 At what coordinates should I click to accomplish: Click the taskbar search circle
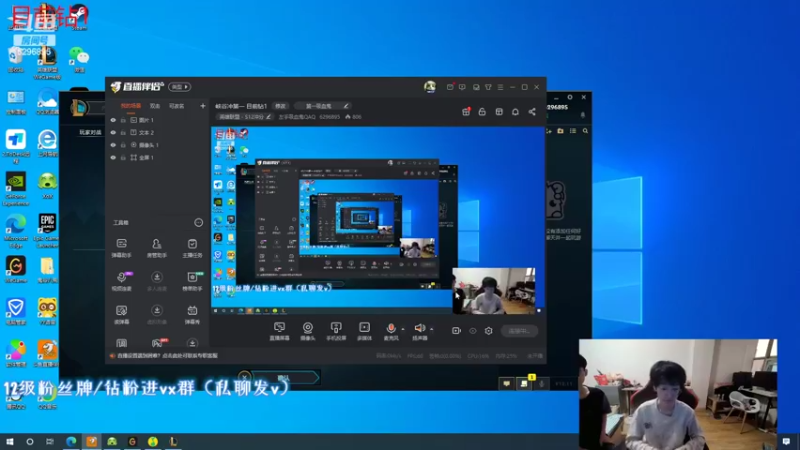30,441
